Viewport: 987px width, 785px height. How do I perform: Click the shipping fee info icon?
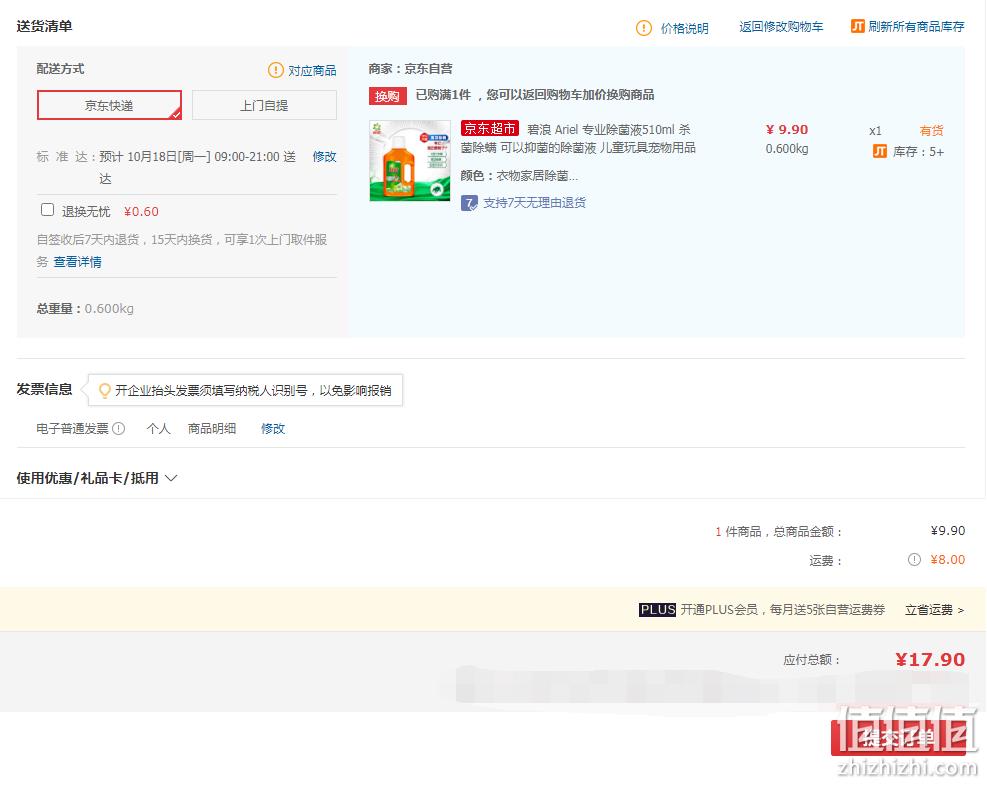point(914,560)
